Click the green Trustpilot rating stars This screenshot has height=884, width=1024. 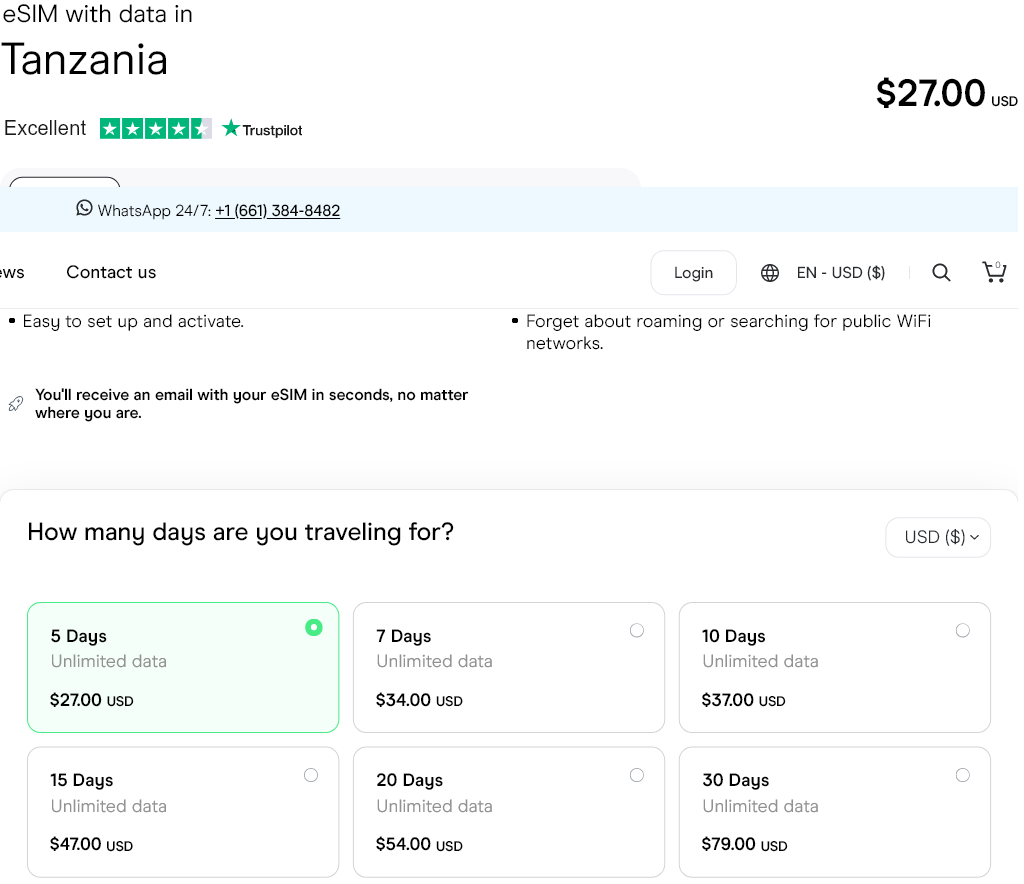155,128
